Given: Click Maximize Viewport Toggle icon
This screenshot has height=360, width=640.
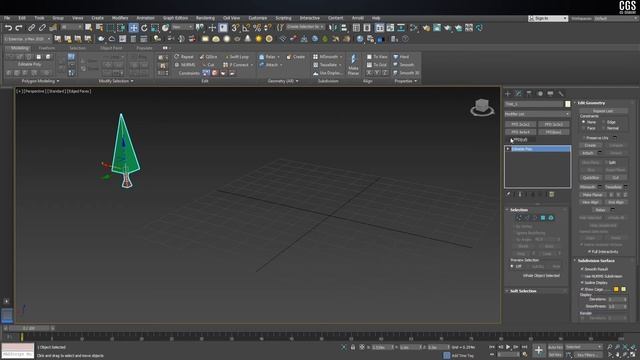Looking at the screenshot, I should [633, 355].
